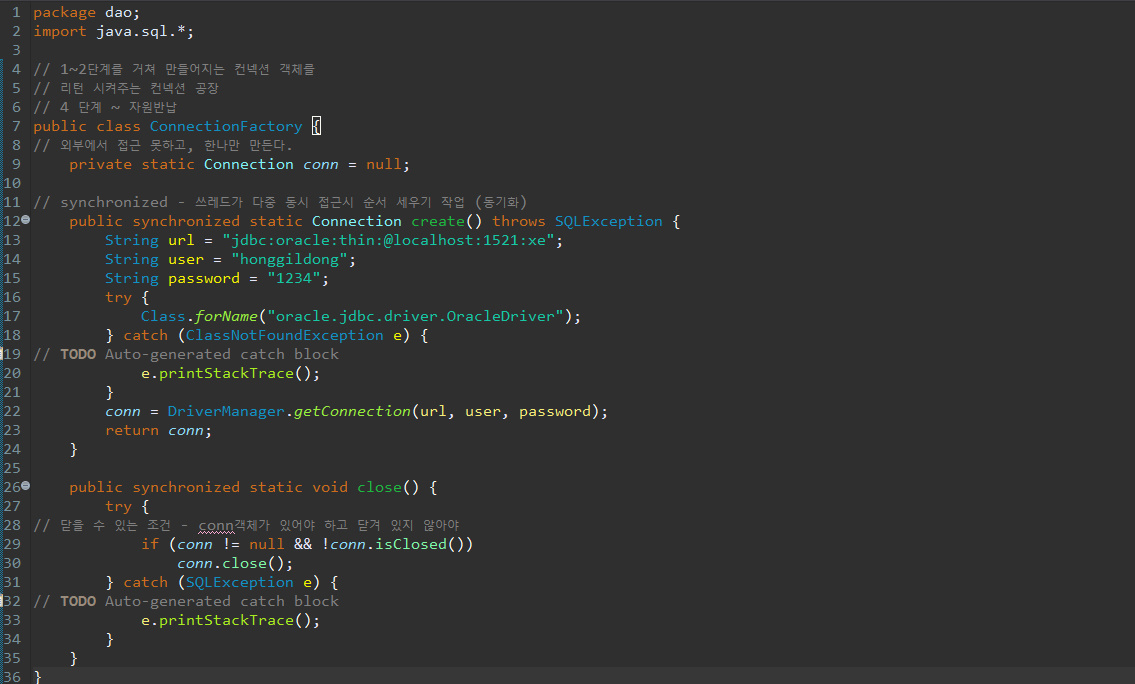Image resolution: width=1135 pixels, height=684 pixels.
Task: Click line number 3 in the gutter
Action: 16,51
